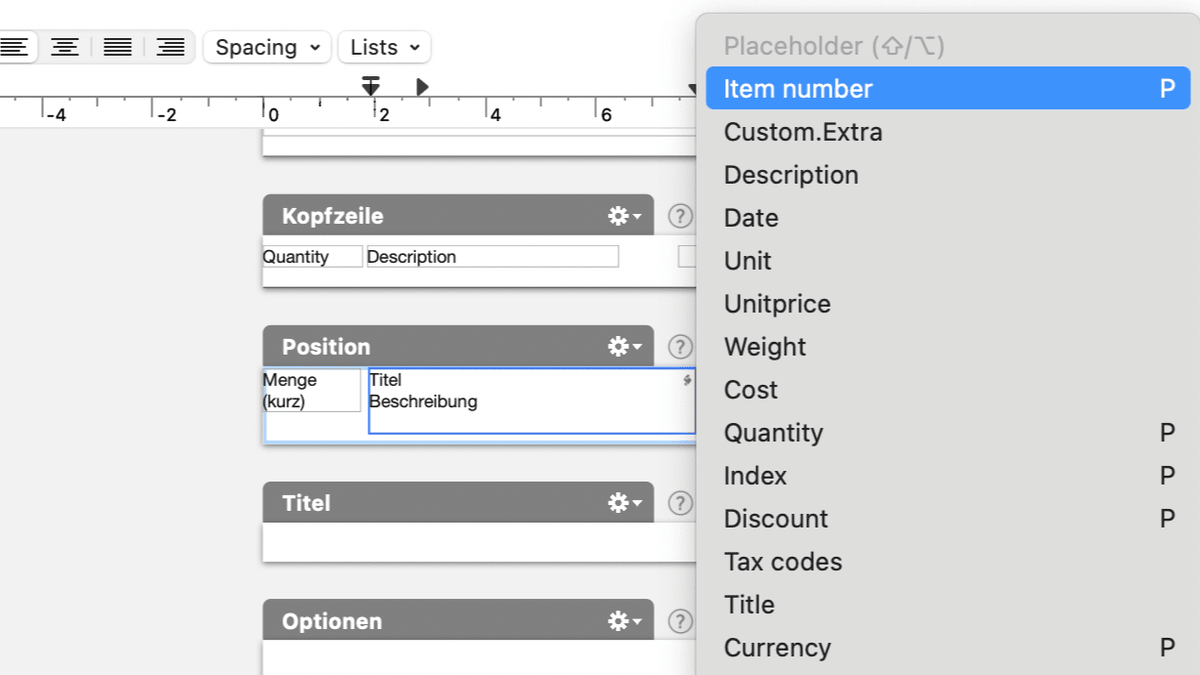Open the Spacing dropdown
This screenshot has height=675, width=1200.
coord(267,47)
